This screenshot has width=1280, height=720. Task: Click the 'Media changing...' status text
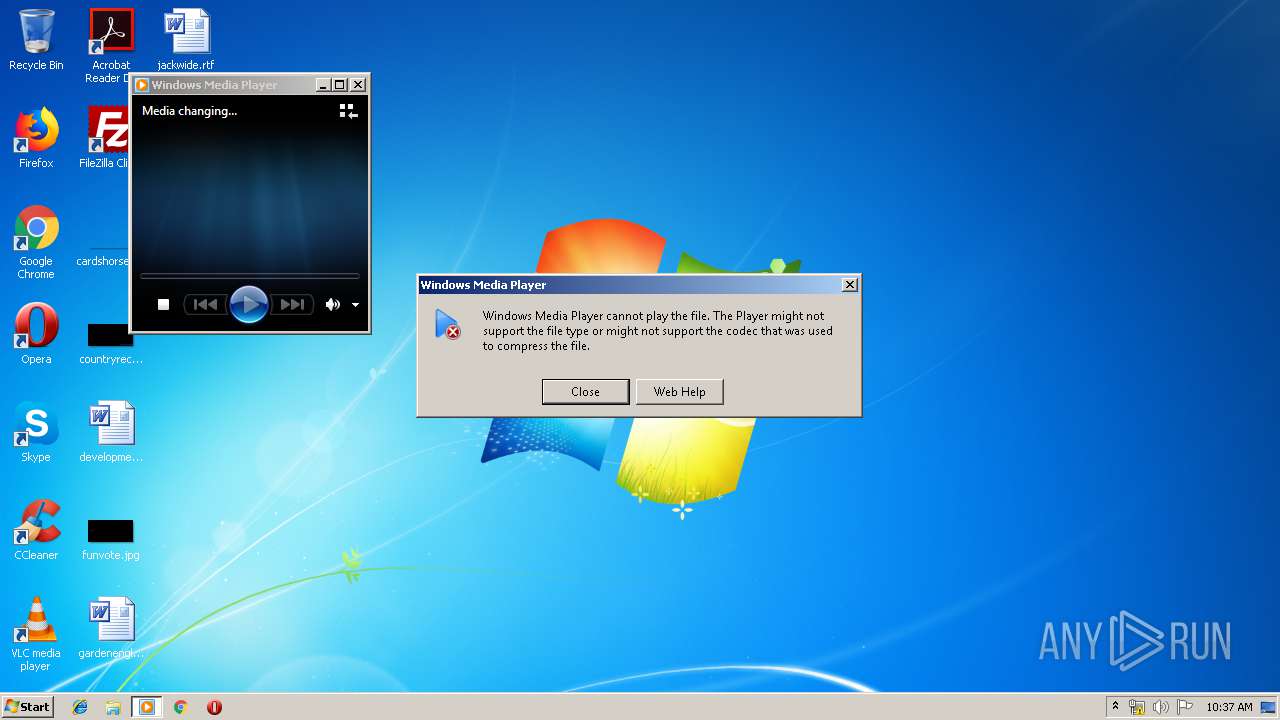189,111
